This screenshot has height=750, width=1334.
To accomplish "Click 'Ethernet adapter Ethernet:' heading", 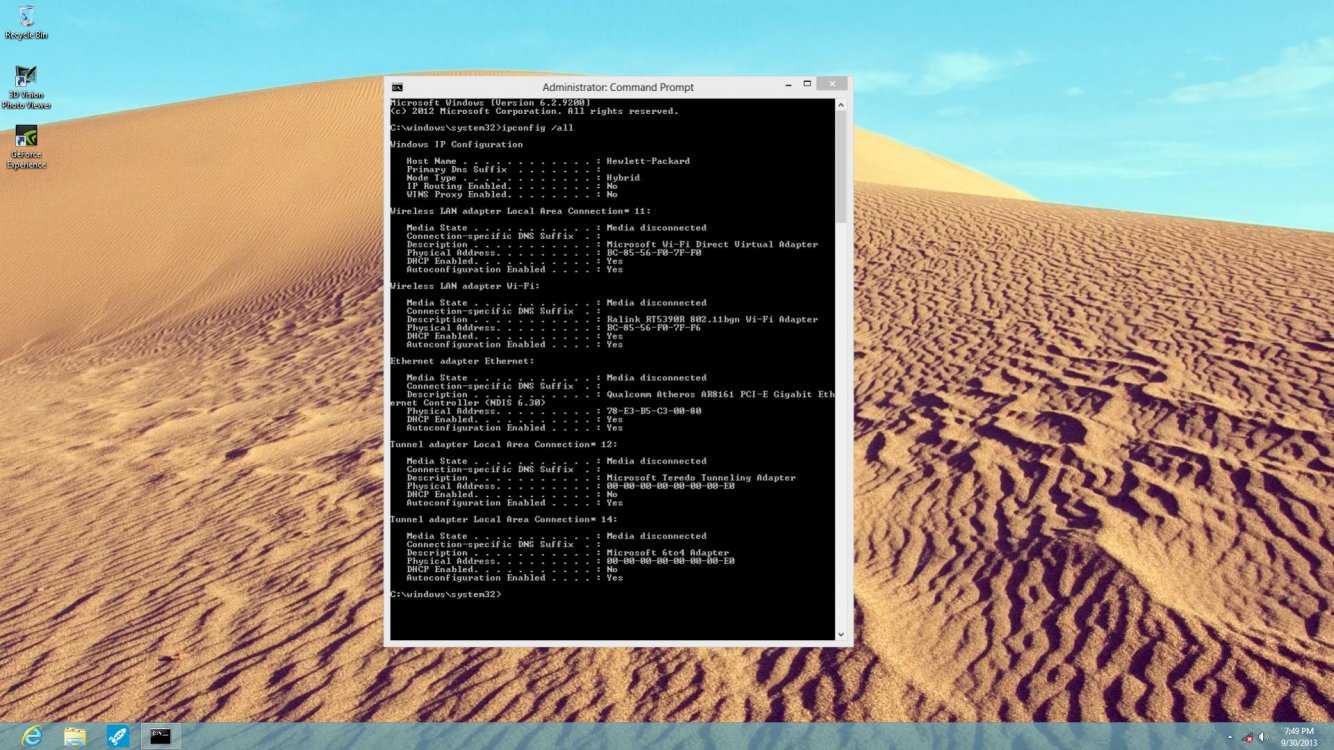I will tap(462, 361).
